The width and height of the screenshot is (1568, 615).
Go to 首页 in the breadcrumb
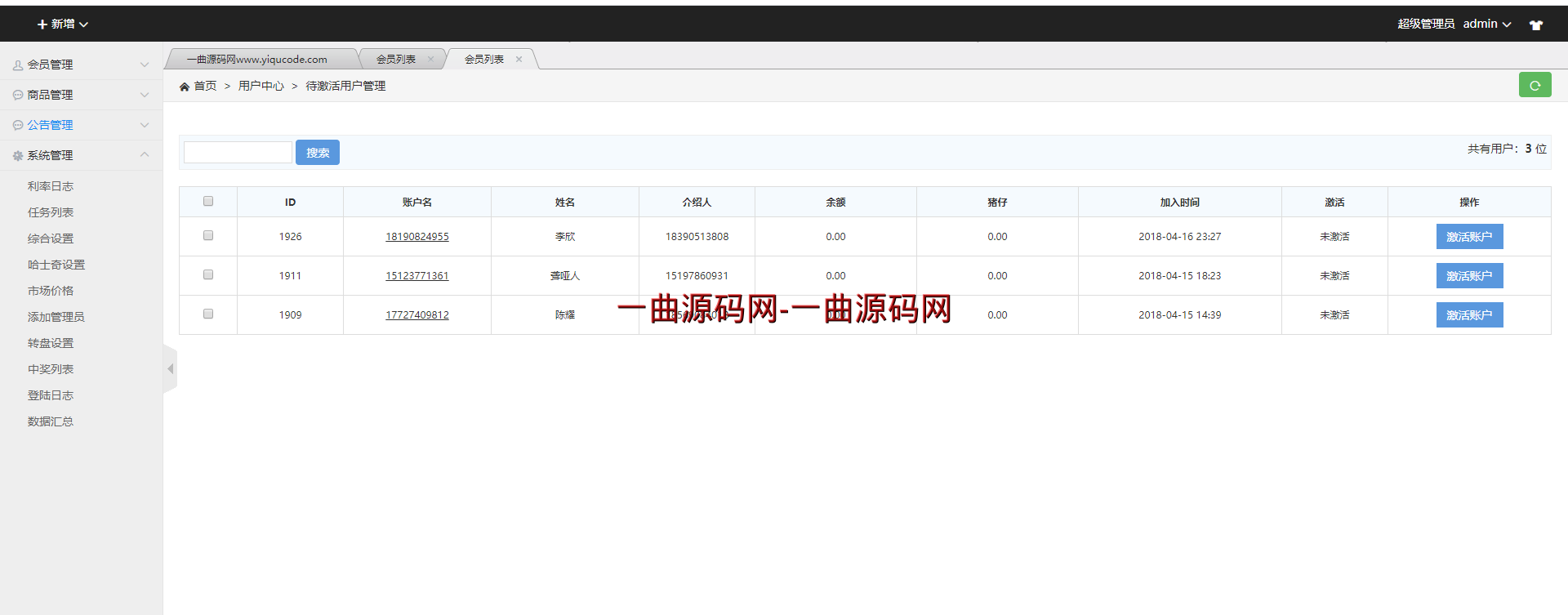pos(205,86)
